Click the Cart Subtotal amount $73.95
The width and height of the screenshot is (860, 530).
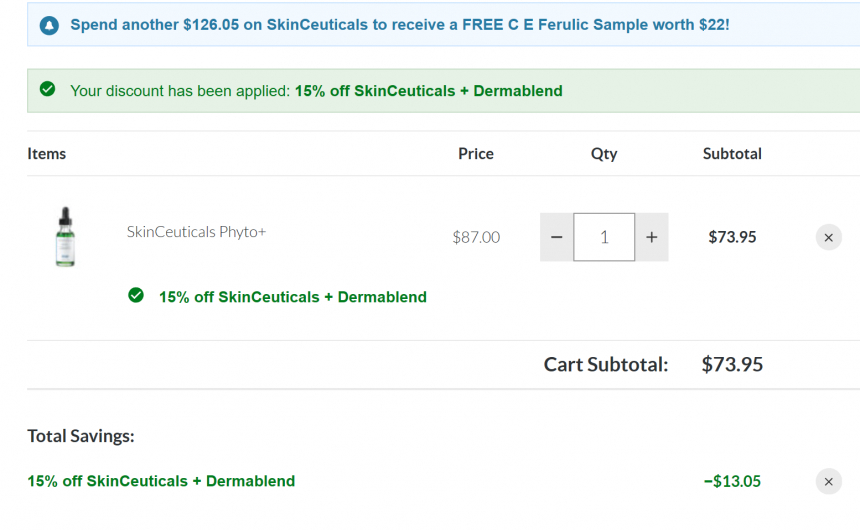click(x=732, y=364)
